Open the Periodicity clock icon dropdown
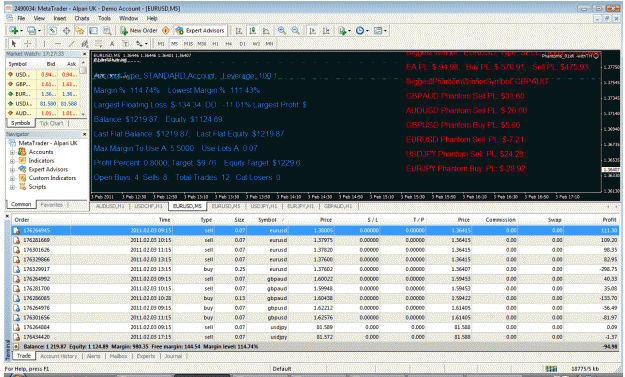Screen dimensions: 625x377 (x=362, y=31)
